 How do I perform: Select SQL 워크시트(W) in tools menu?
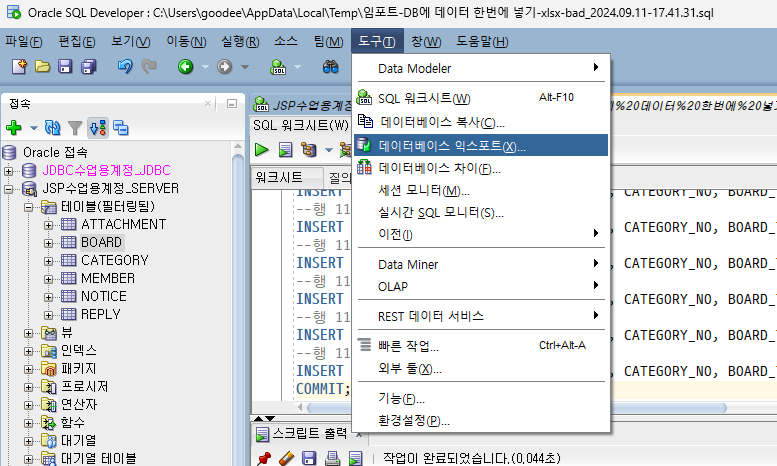481,98
